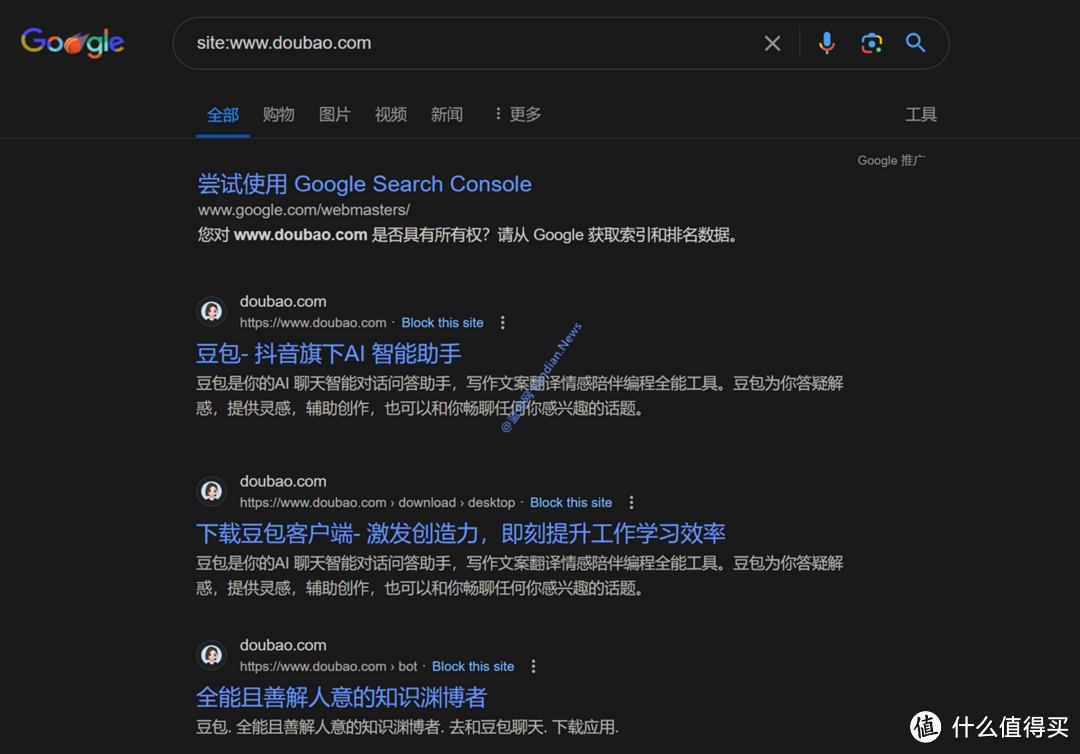Viewport: 1080px width, 754px height.
Task: Open Google Lens image search icon
Action: coord(871,43)
